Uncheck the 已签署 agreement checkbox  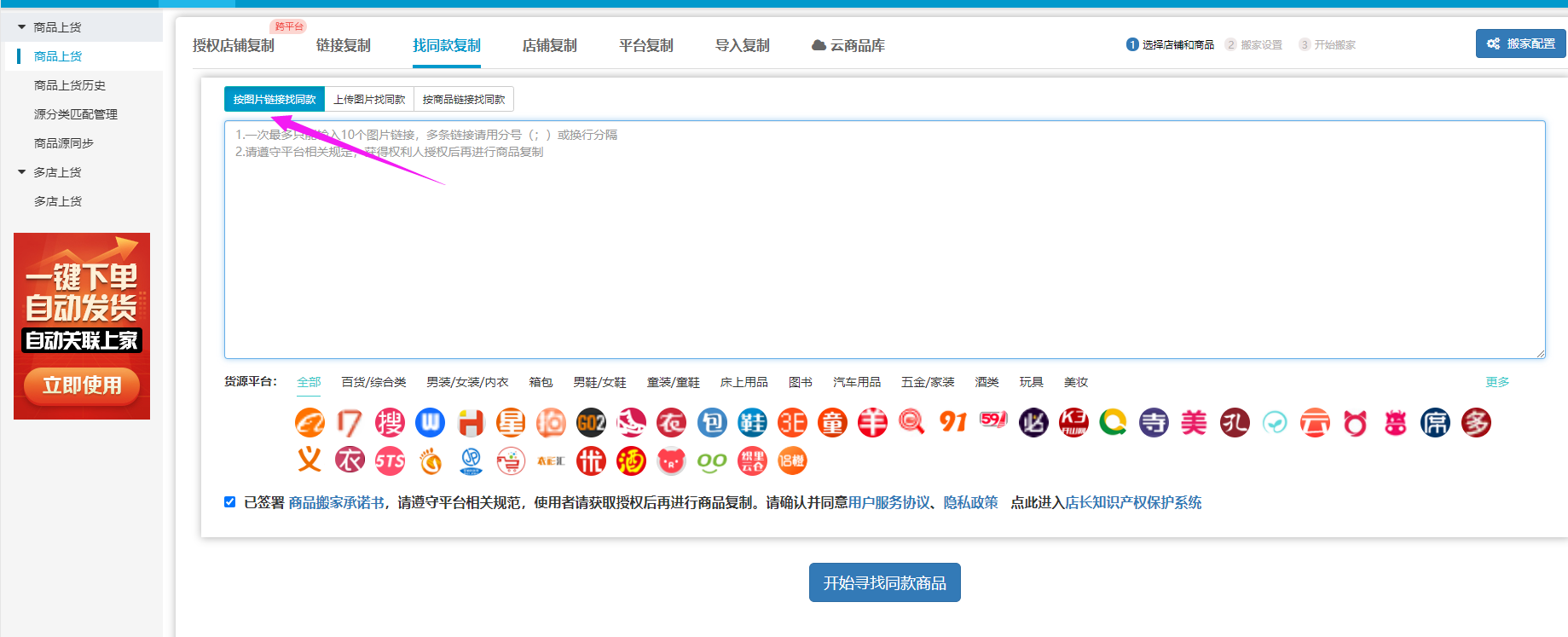pyautogui.click(x=230, y=502)
